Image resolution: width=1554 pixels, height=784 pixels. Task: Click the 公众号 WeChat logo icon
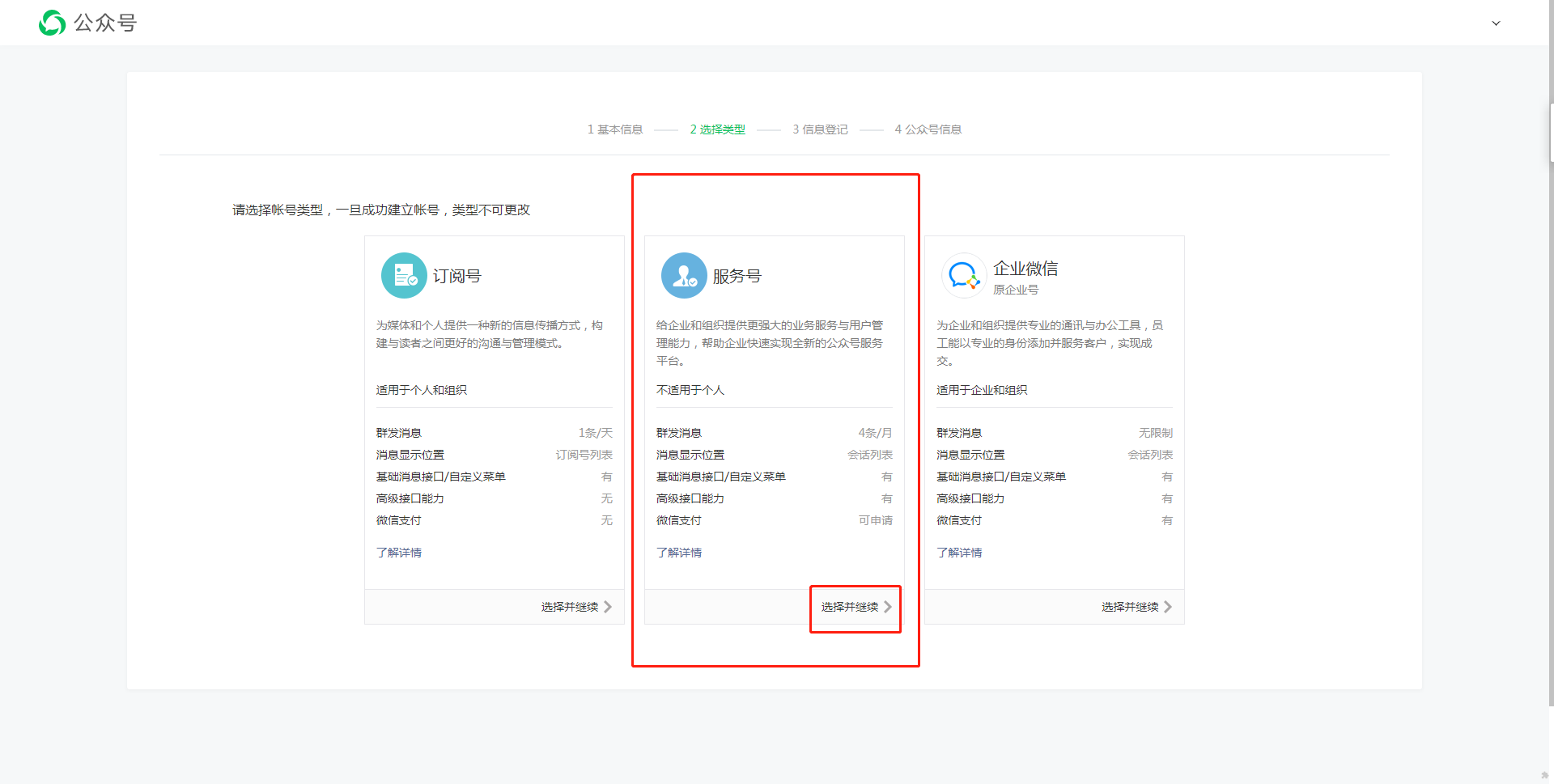click(x=53, y=23)
